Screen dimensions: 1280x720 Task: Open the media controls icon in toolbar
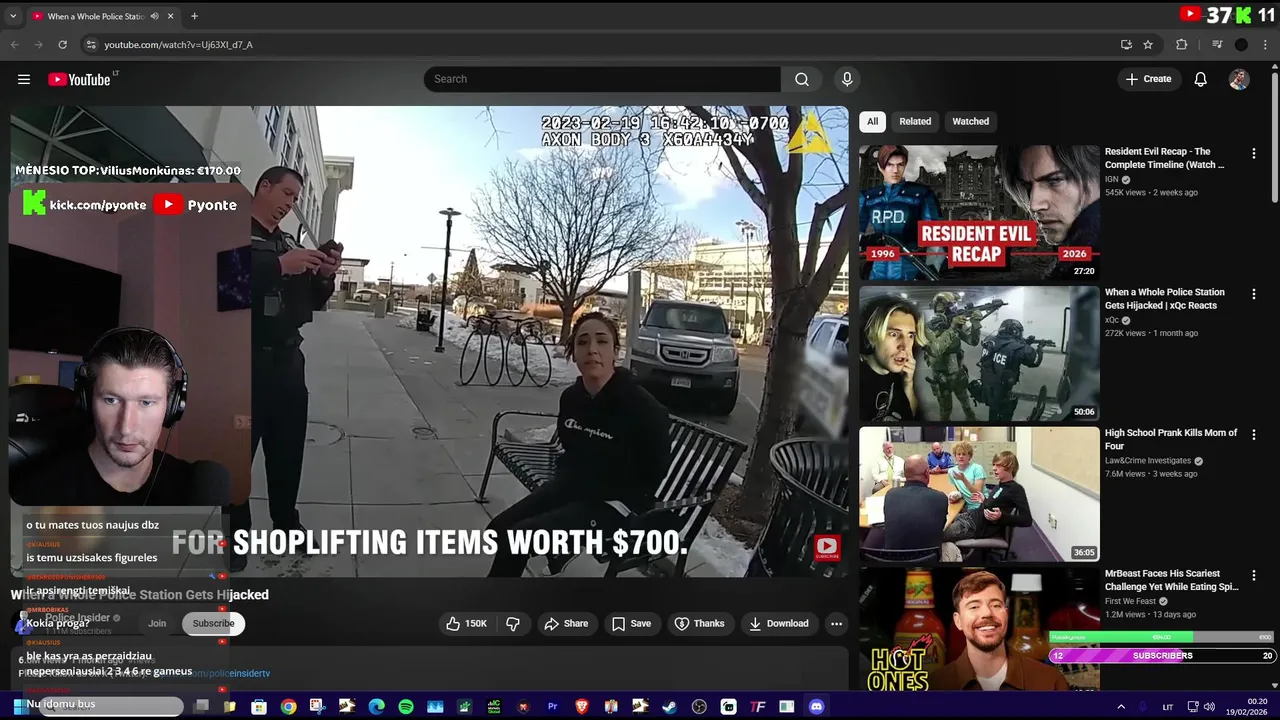[1217, 45]
